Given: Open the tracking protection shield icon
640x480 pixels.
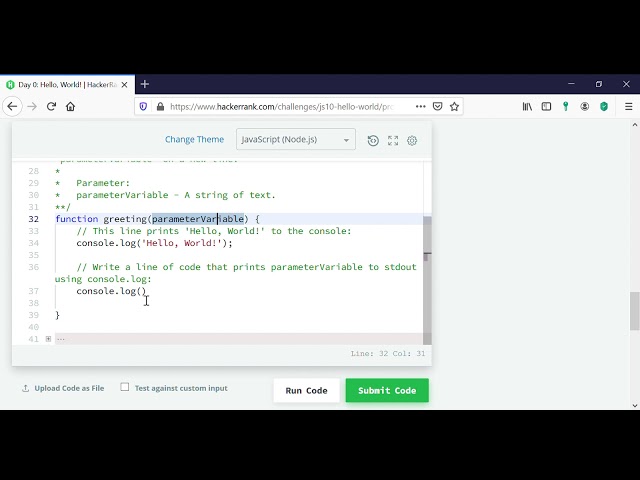Looking at the screenshot, I should point(143,107).
